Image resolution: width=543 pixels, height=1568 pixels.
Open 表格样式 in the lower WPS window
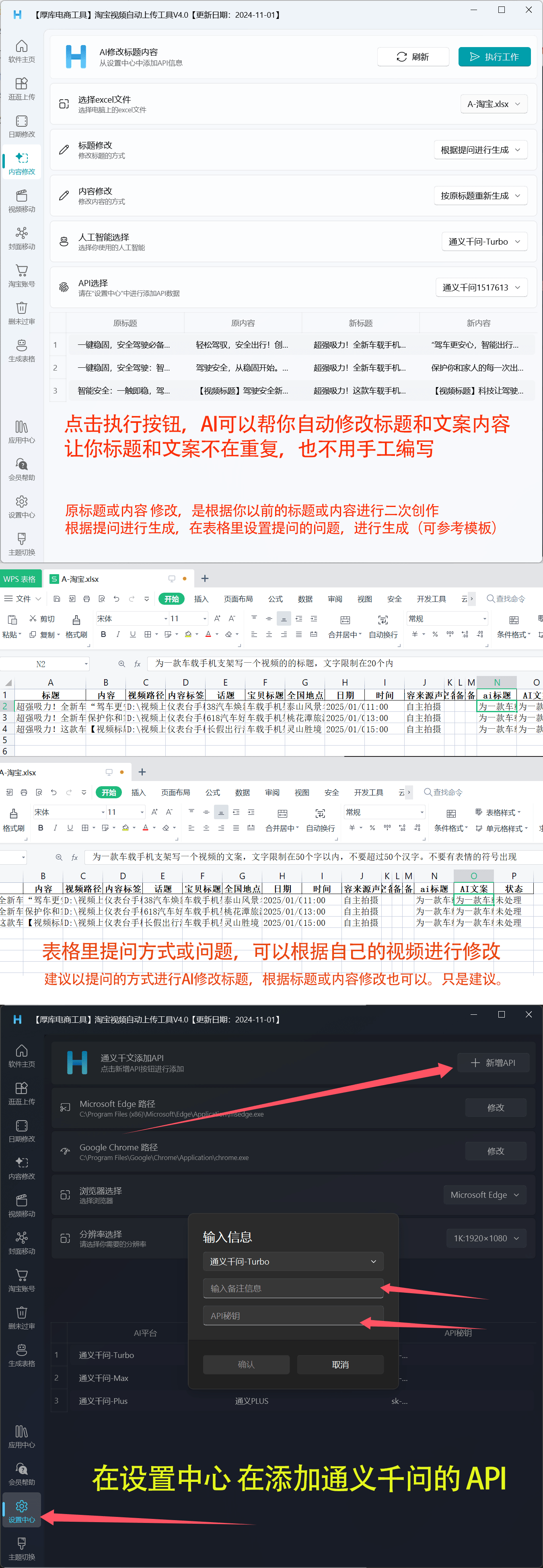click(x=497, y=812)
